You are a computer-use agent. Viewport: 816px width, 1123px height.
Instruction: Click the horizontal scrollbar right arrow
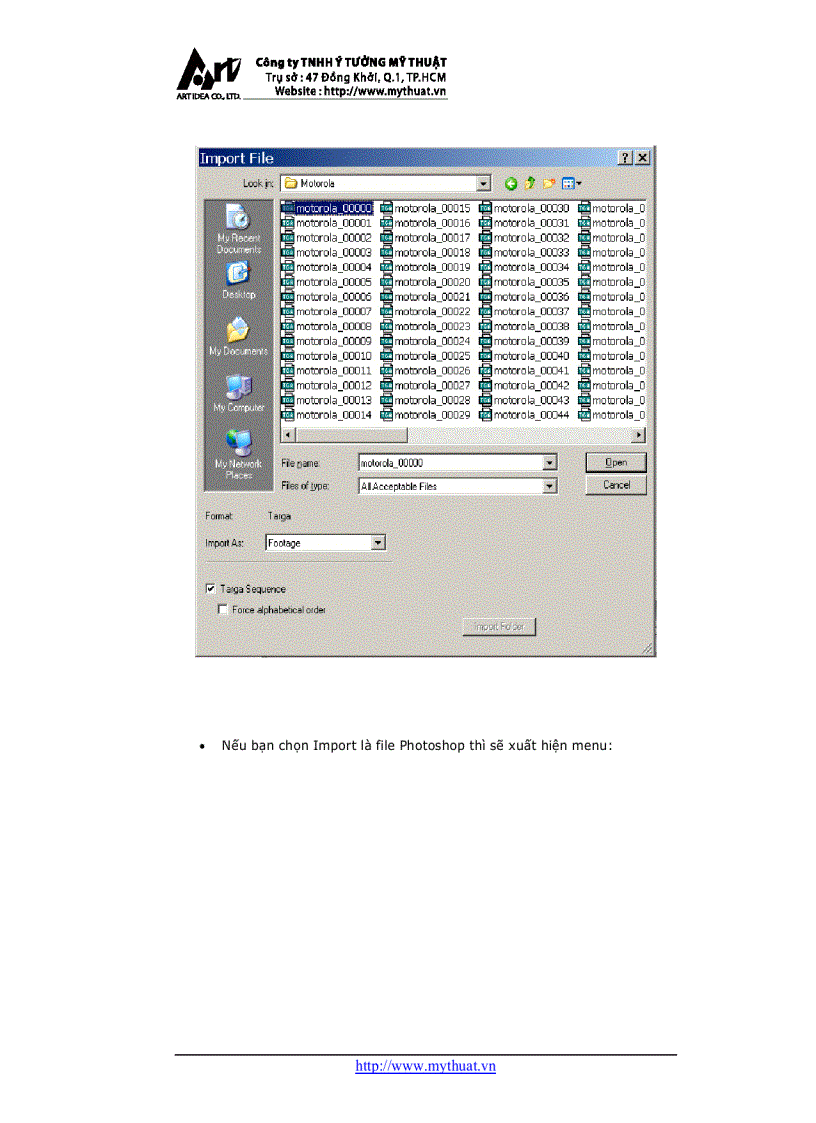click(640, 435)
